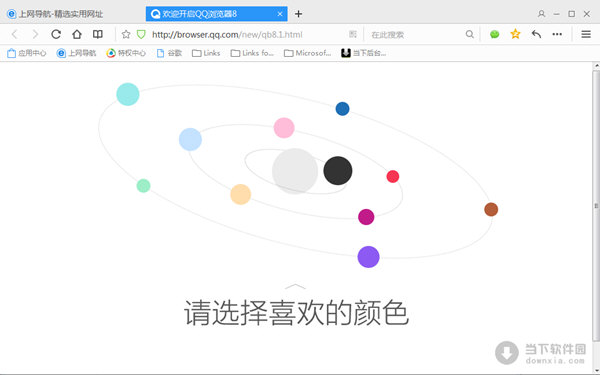Reload the page with refresh icon
This screenshot has width=600, height=375.
tap(56, 34)
